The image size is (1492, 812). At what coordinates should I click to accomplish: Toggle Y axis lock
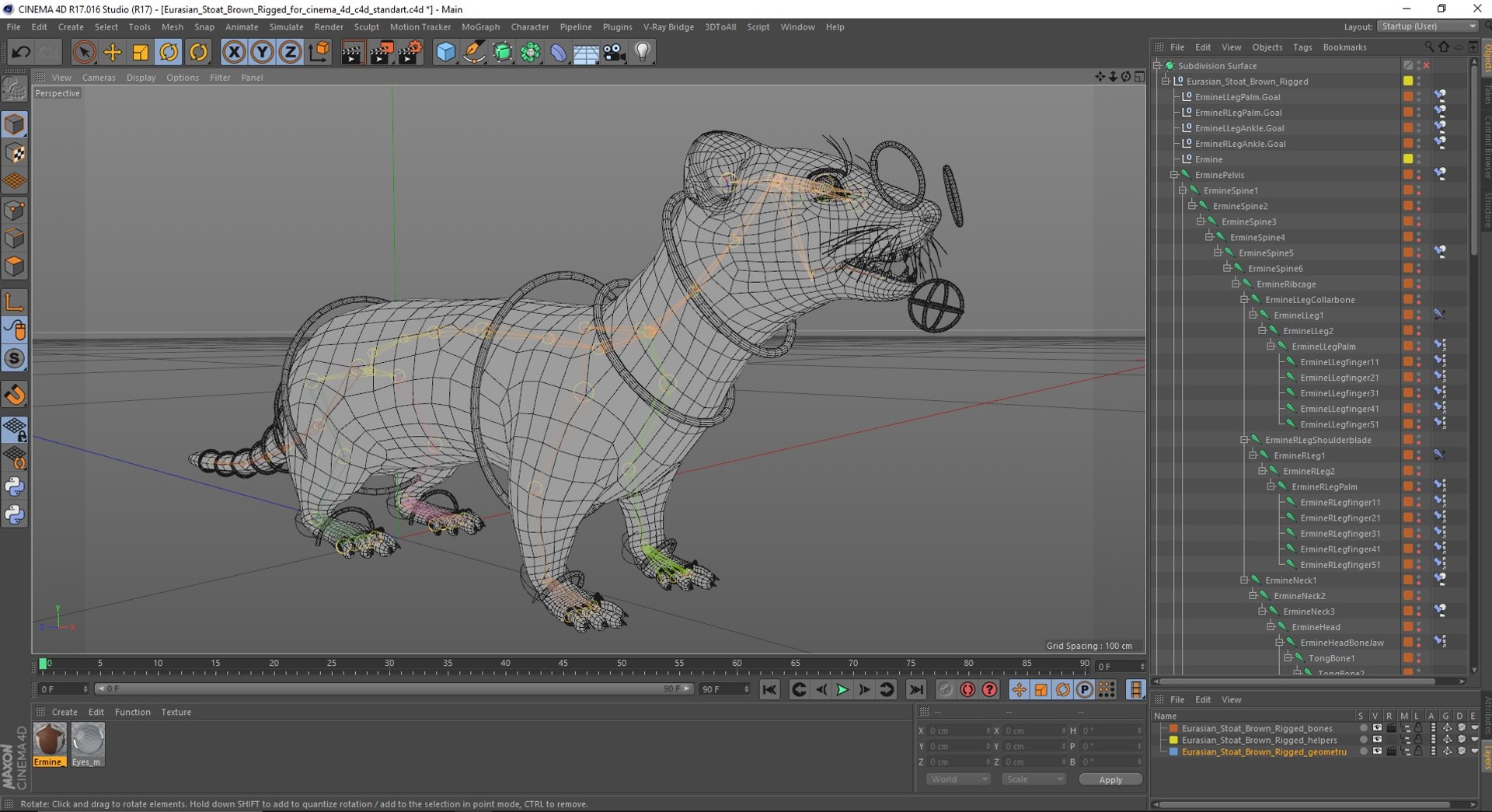tap(262, 52)
